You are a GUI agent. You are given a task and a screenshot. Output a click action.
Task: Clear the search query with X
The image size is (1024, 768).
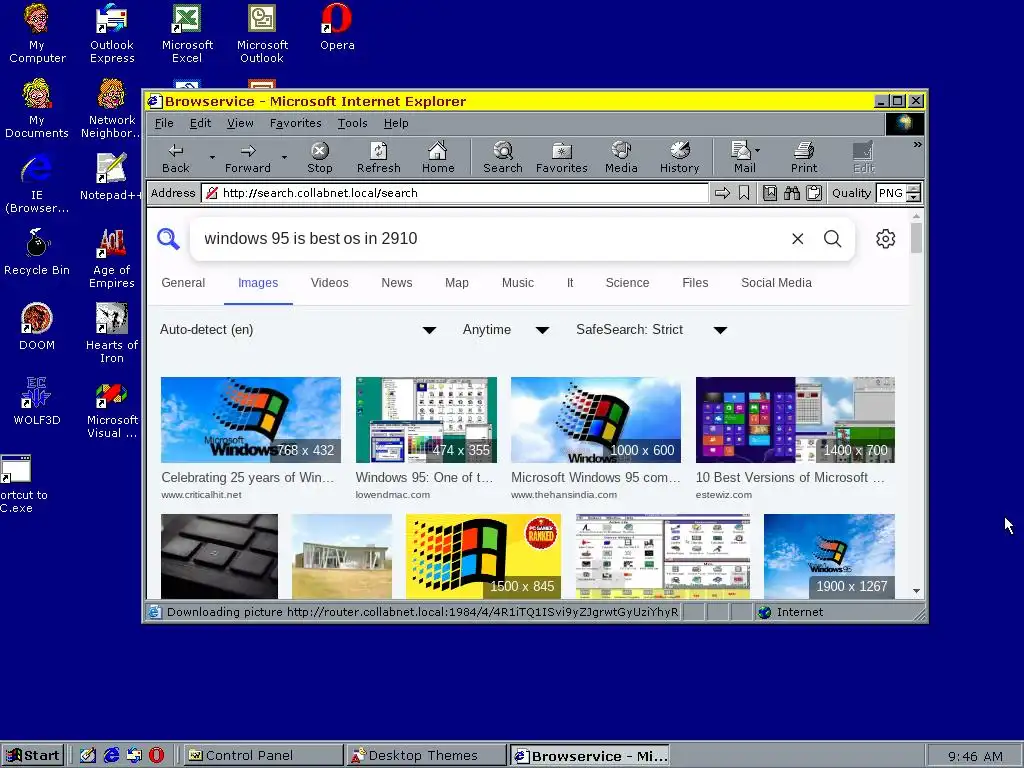[x=797, y=238]
